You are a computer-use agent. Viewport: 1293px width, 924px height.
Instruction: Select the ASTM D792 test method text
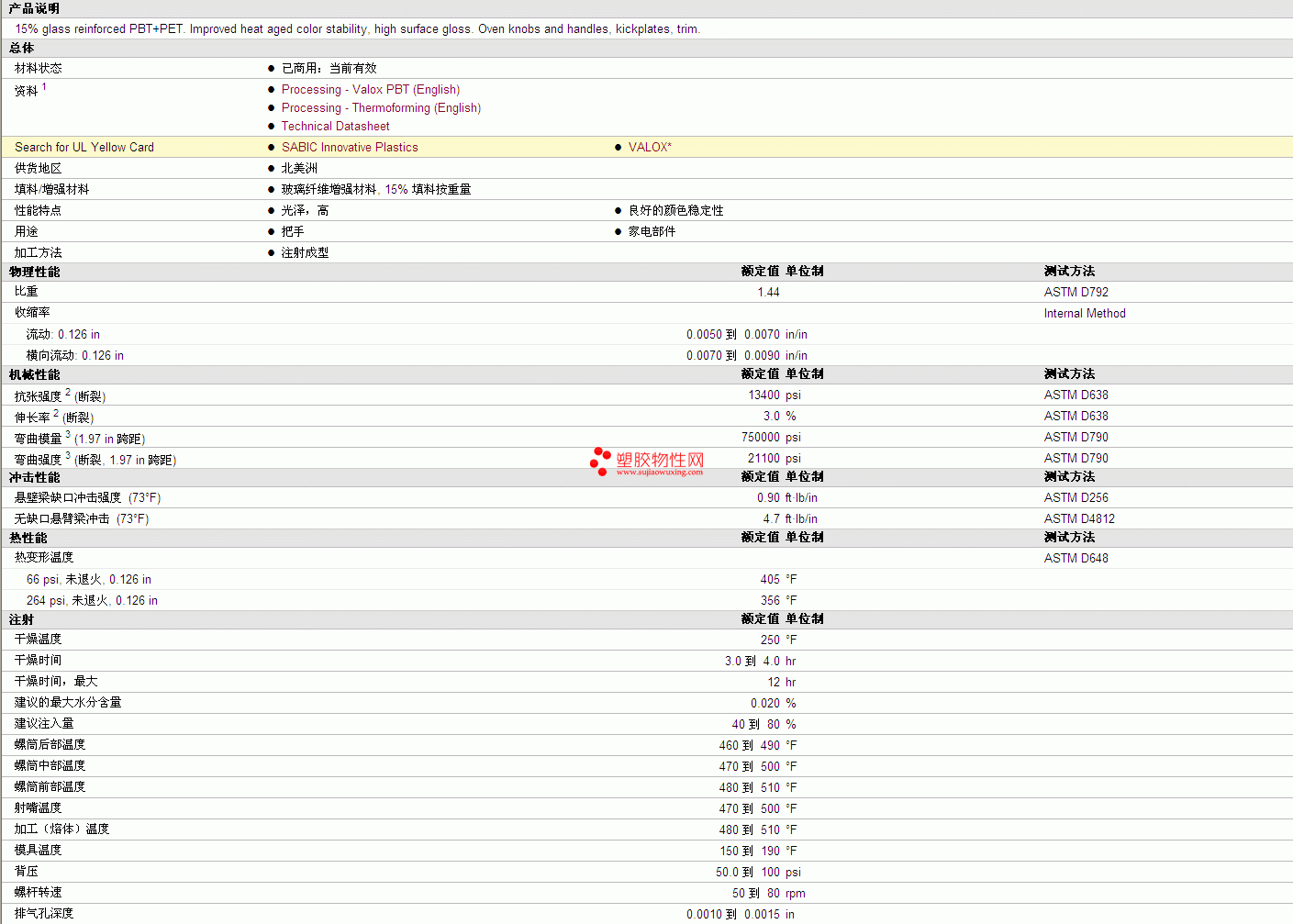pyautogui.click(x=1076, y=293)
